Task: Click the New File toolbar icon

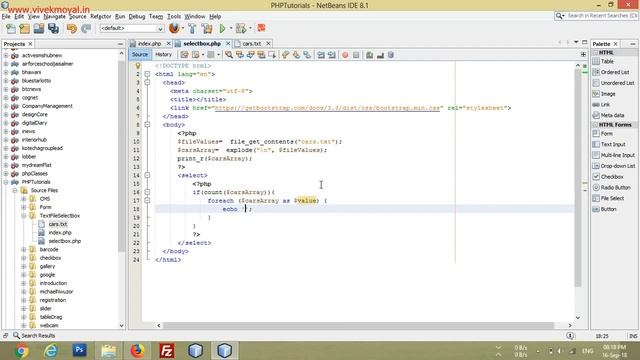Action: [x=11, y=28]
